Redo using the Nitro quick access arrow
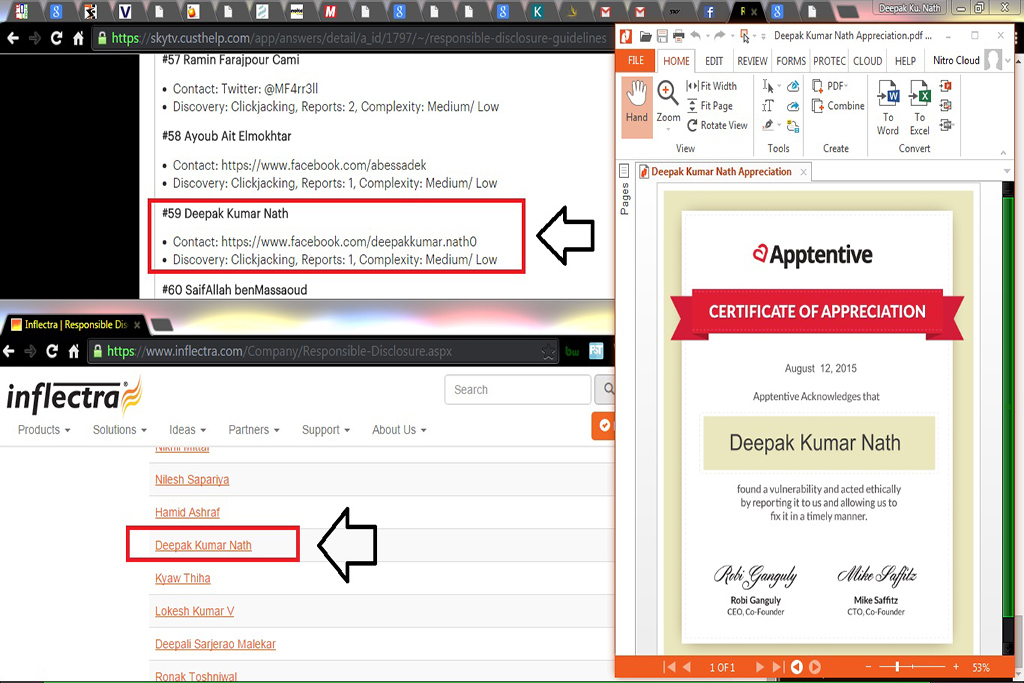The width and height of the screenshot is (1024, 683). [x=719, y=36]
